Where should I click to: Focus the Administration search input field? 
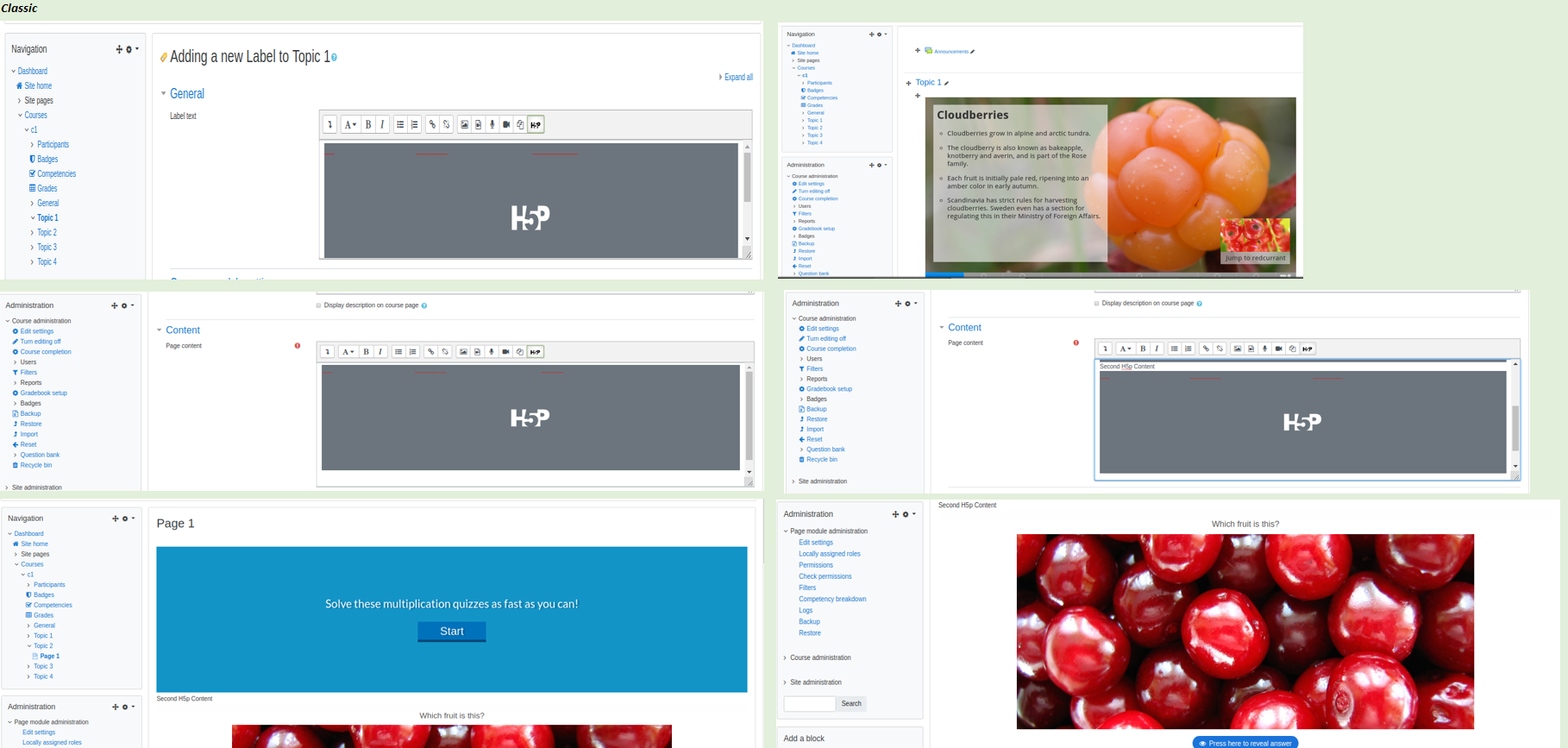(809, 704)
